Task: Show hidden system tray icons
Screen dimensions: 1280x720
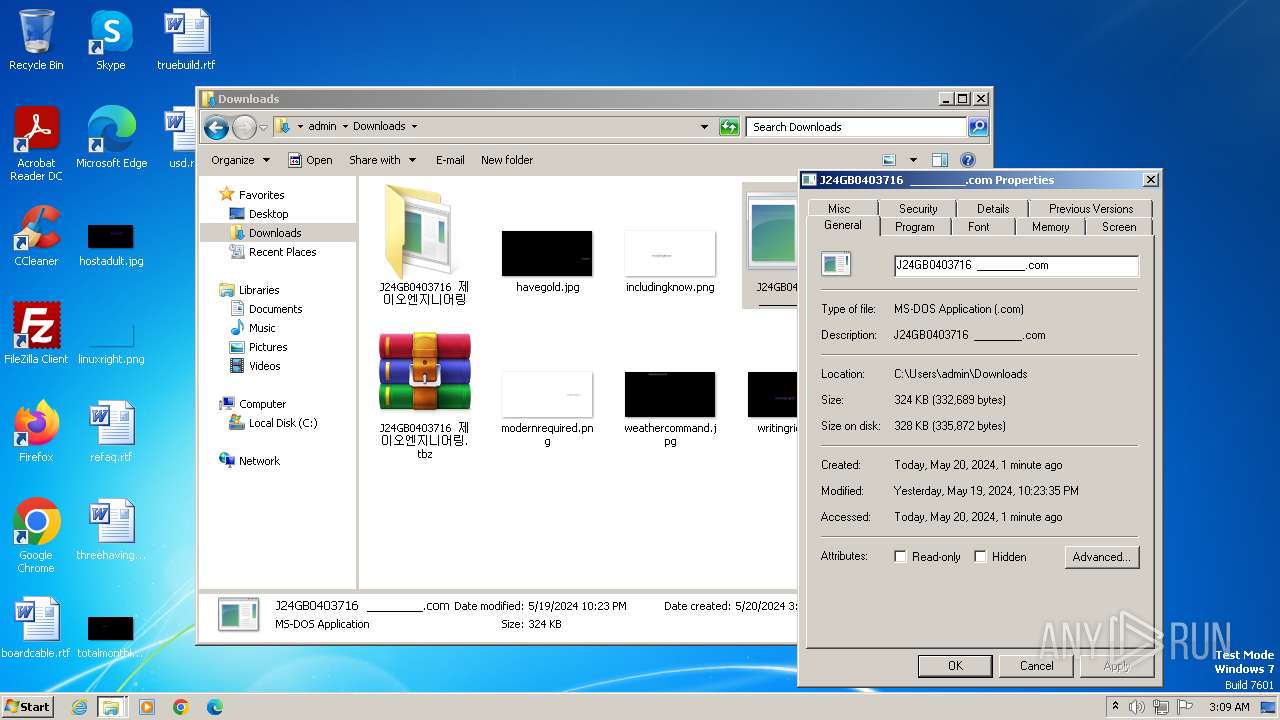Action: (1115, 707)
